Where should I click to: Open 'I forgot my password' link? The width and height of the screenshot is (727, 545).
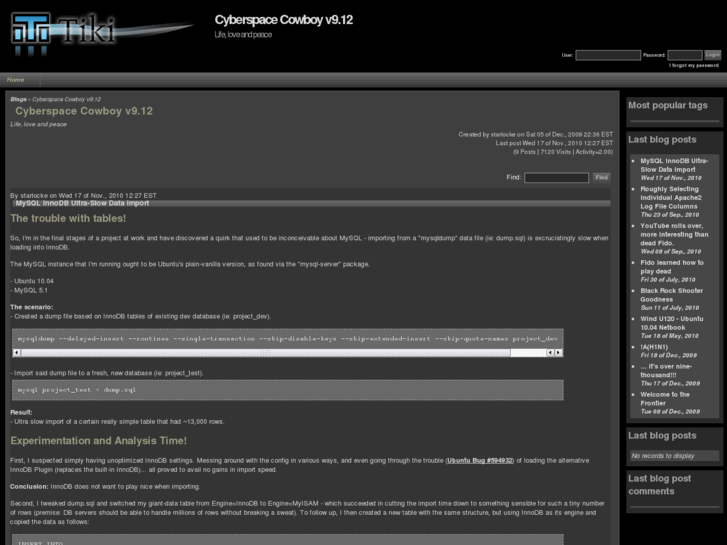[x=694, y=65]
